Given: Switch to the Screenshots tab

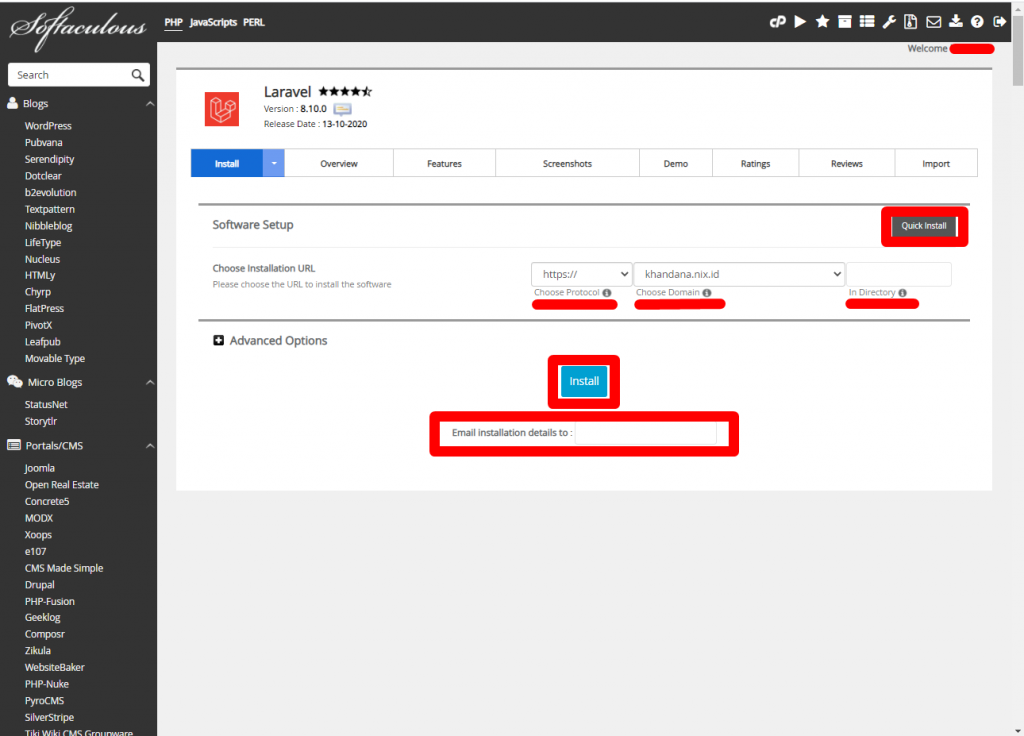Looking at the screenshot, I should [567, 162].
